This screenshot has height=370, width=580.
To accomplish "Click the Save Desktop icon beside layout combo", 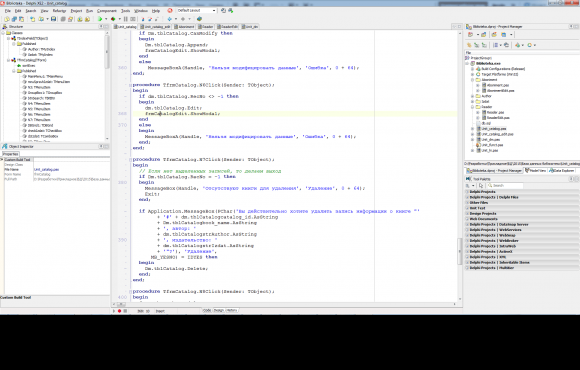I will (x=223, y=11).
